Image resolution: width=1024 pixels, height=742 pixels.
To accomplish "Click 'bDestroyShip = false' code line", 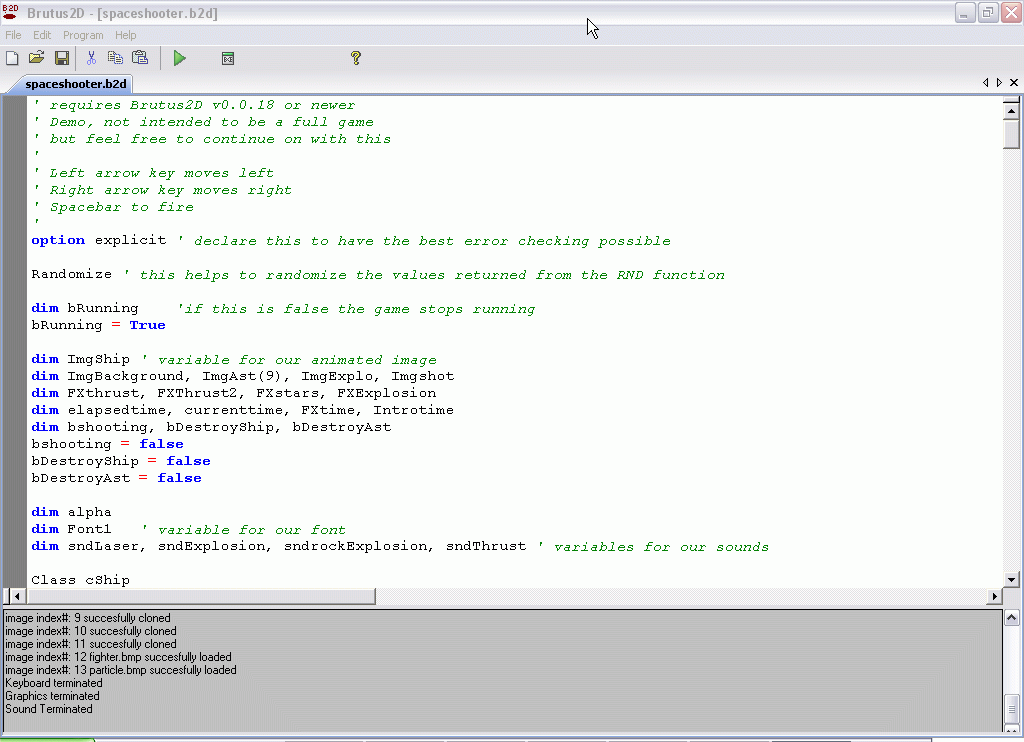I will click(x=121, y=461).
